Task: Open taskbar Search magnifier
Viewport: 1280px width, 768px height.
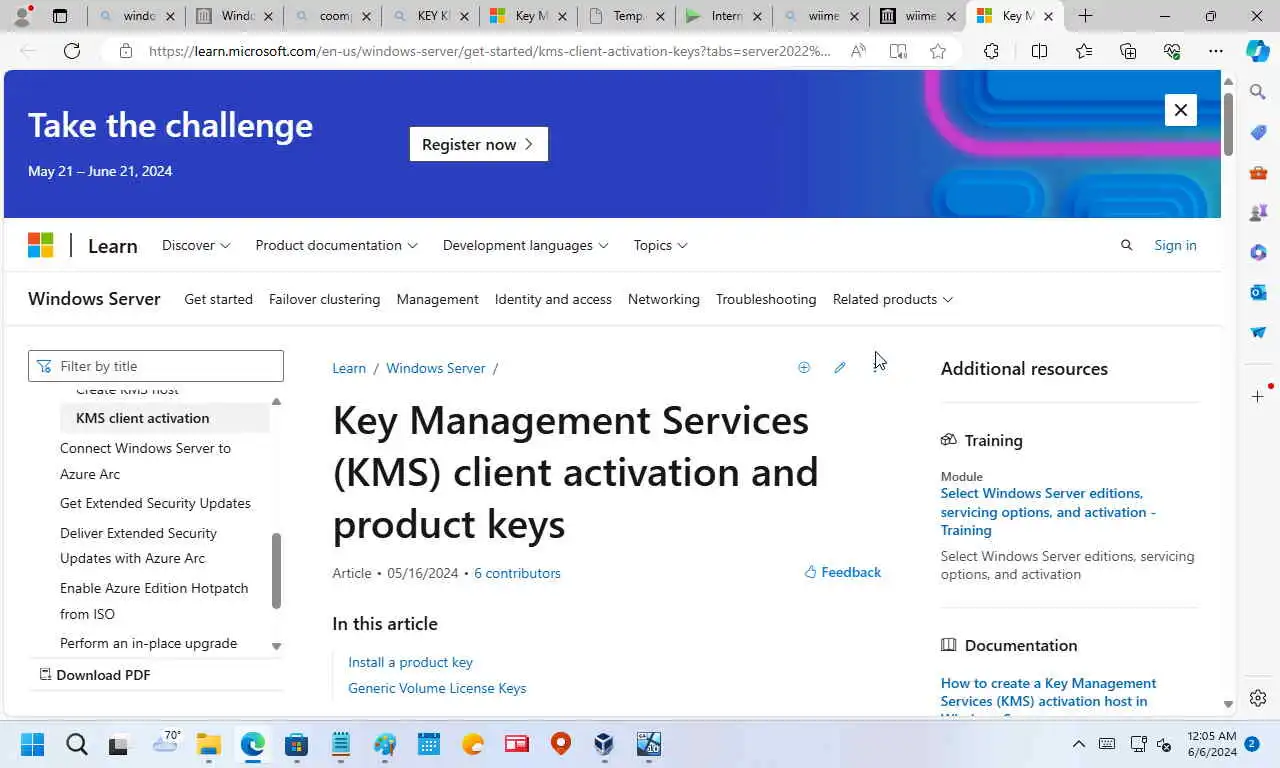Action: 77,744
